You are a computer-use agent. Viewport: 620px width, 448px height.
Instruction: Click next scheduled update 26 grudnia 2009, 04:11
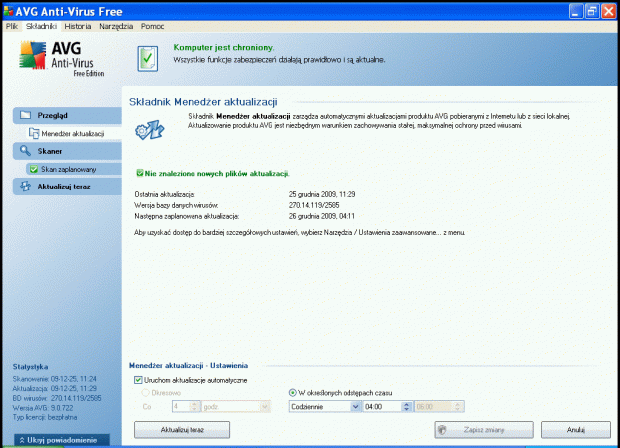pos(322,216)
